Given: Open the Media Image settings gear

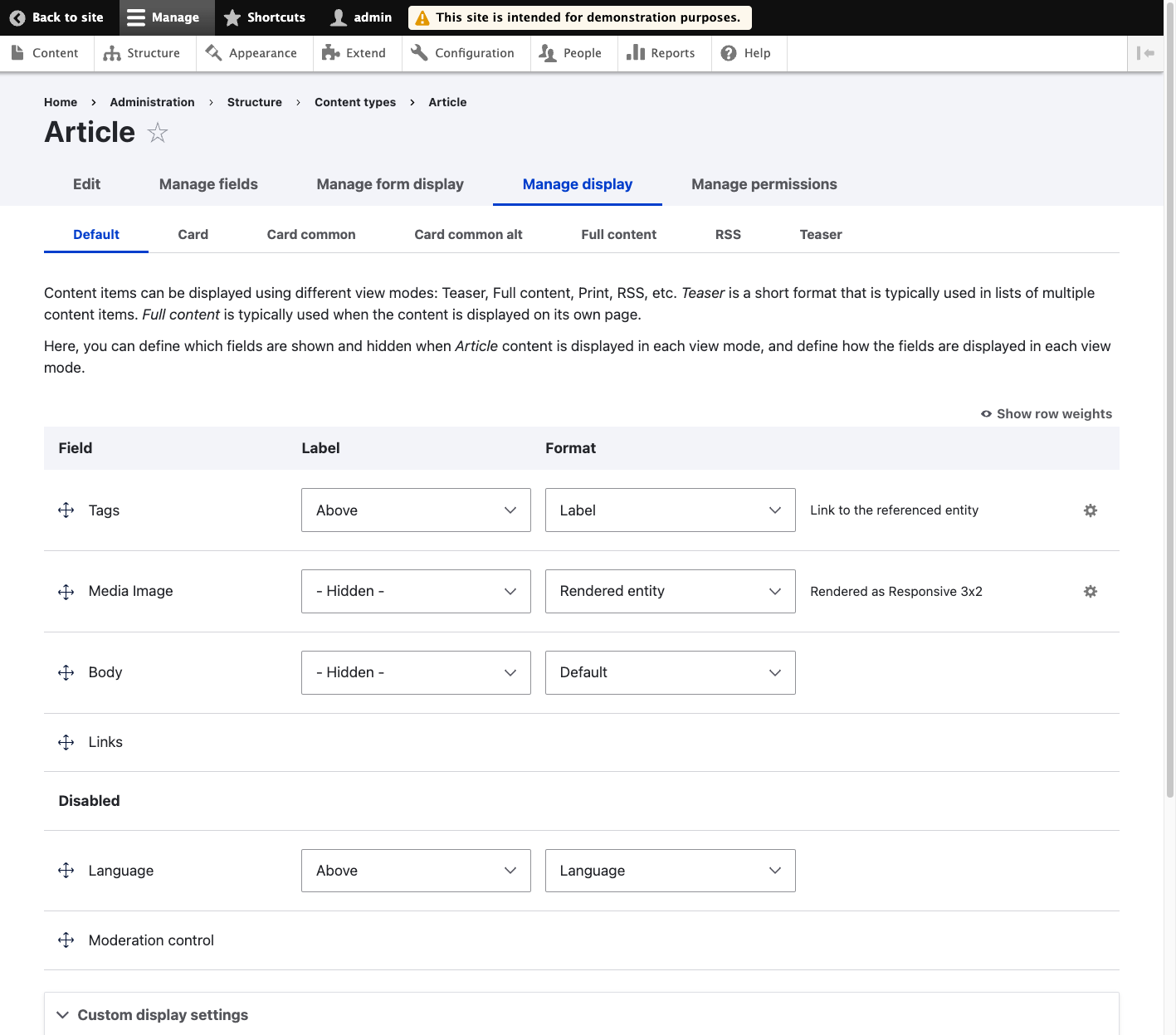Looking at the screenshot, I should [1090, 591].
